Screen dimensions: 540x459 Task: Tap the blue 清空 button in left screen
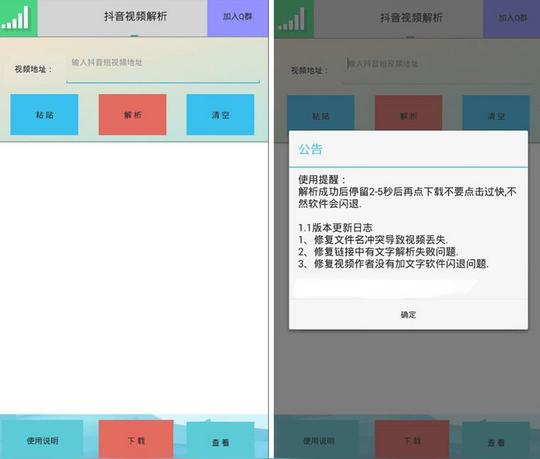coord(220,115)
